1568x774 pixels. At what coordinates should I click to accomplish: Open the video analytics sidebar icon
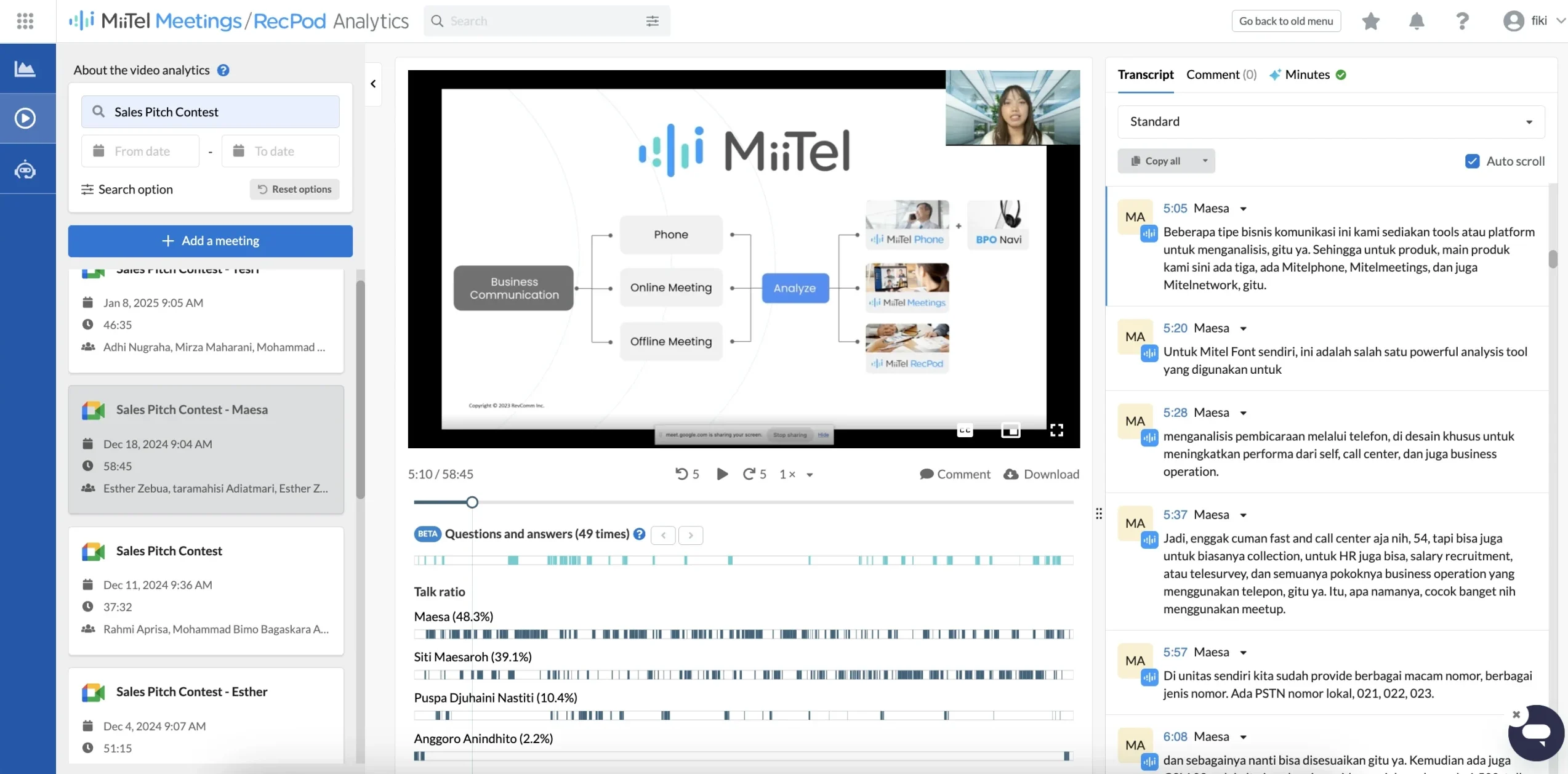tap(25, 118)
